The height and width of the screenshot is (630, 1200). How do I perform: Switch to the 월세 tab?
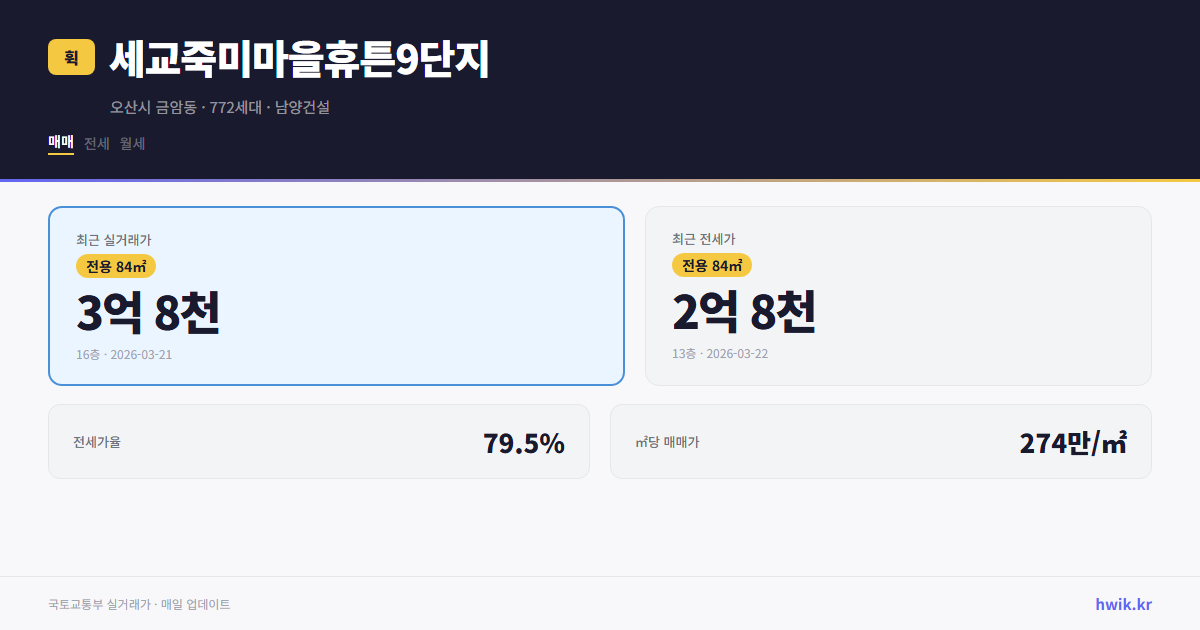pyautogui.click(x=131, y=143)
